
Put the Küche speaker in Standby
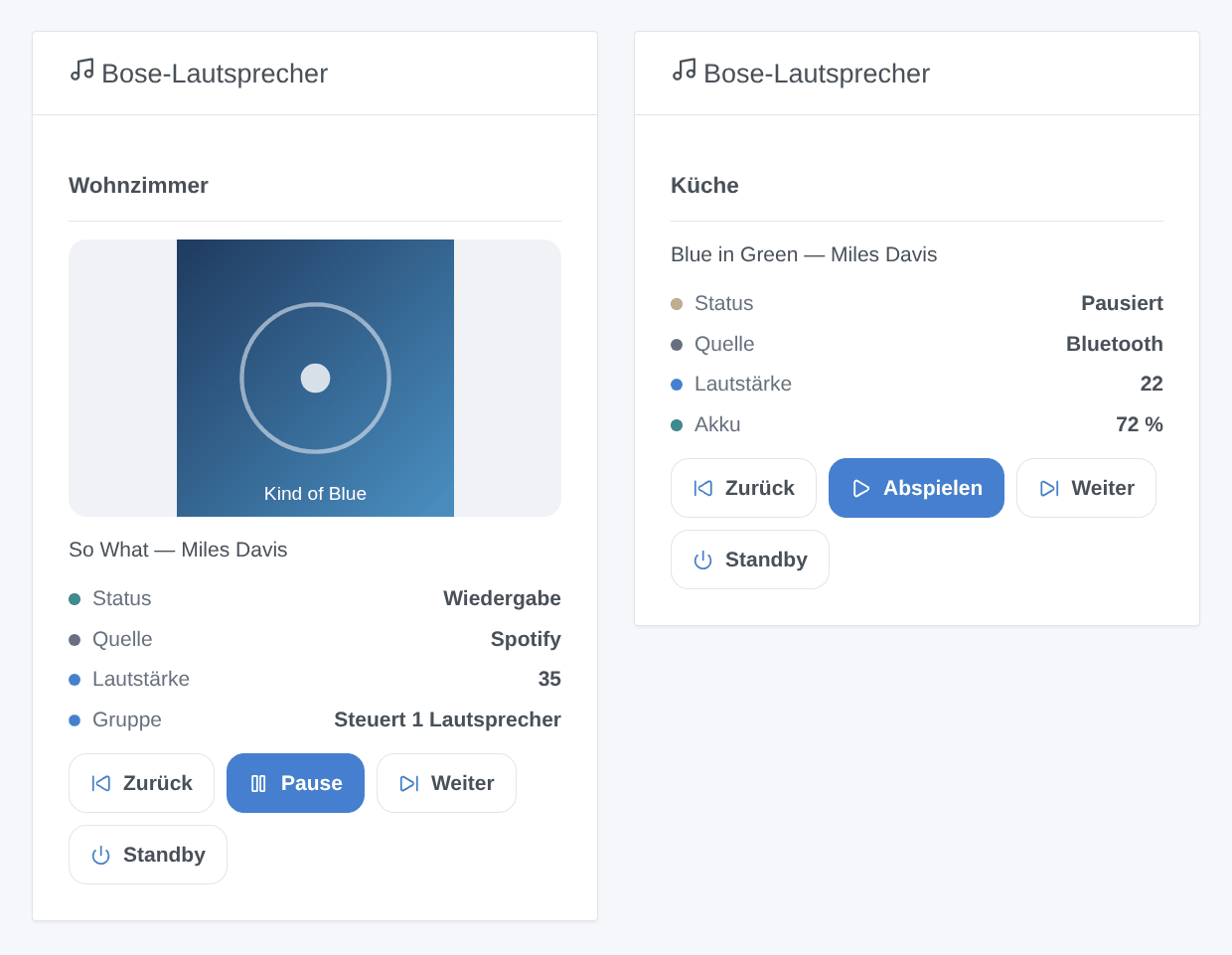pos(750,559)
